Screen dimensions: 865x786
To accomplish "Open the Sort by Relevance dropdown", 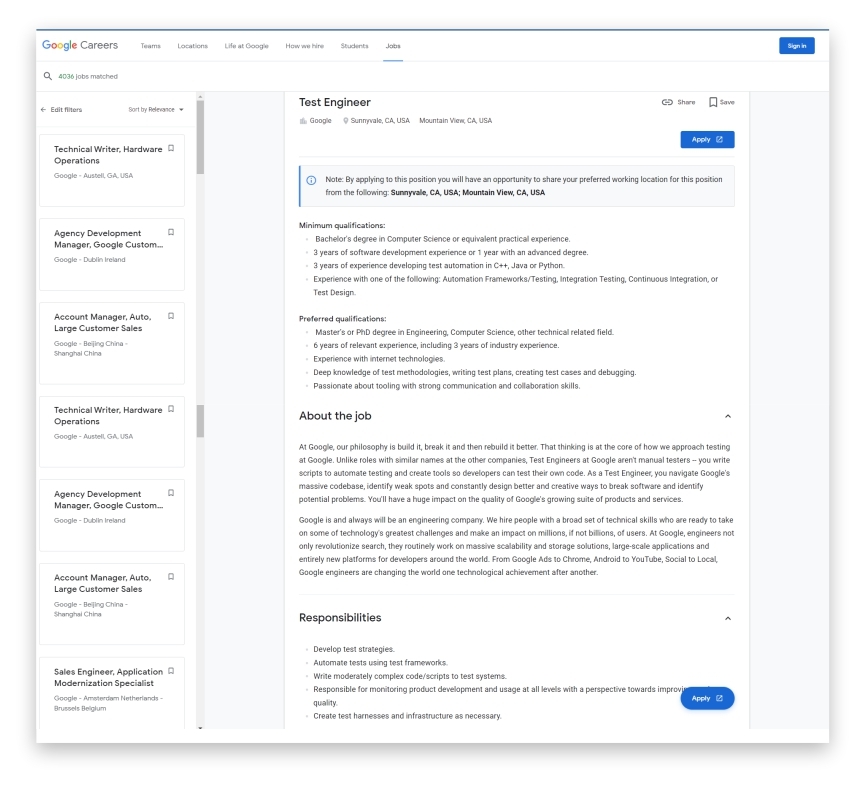I will click(154, 110).
